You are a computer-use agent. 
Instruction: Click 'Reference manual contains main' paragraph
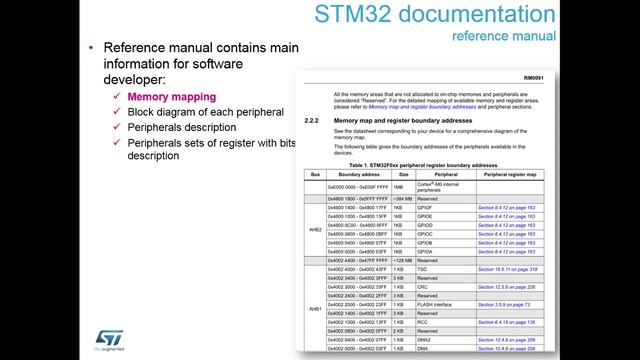(x=201, y=64)
